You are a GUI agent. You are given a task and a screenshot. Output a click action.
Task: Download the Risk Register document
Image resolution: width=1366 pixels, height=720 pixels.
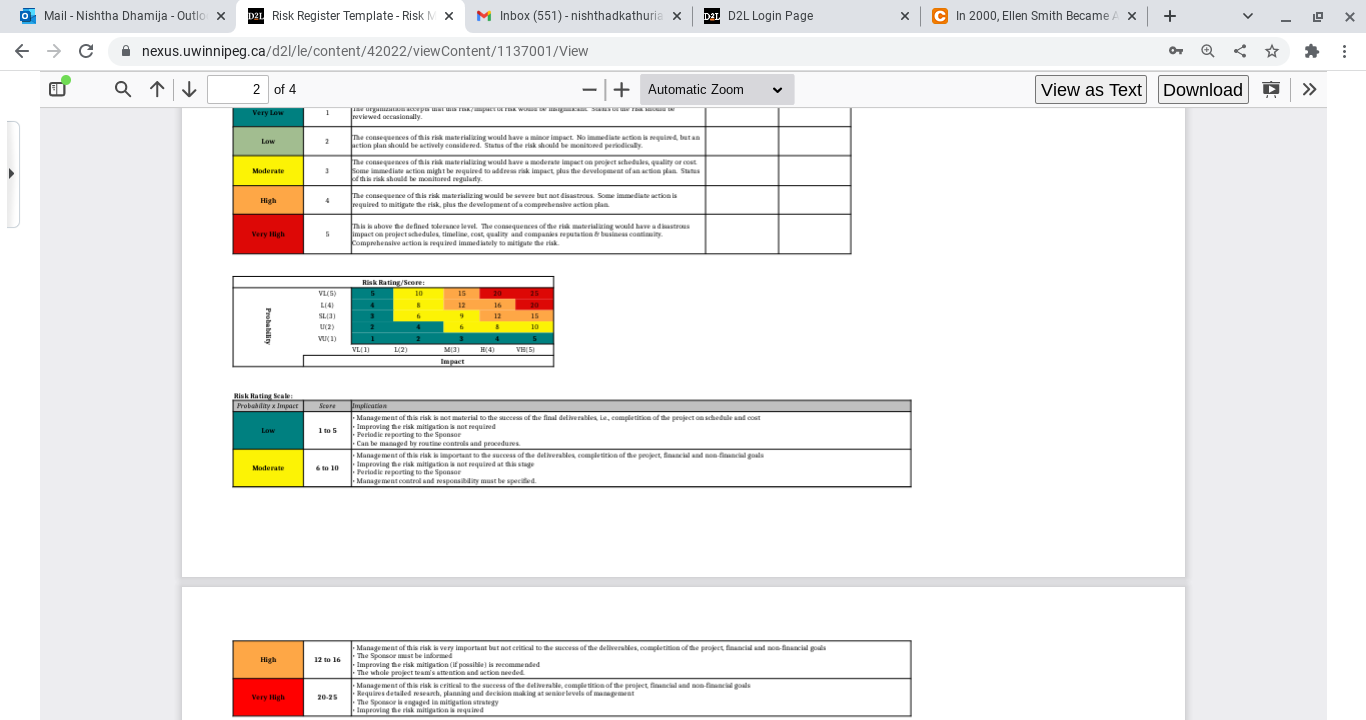pyautogui.click(x=1202, y=89)
